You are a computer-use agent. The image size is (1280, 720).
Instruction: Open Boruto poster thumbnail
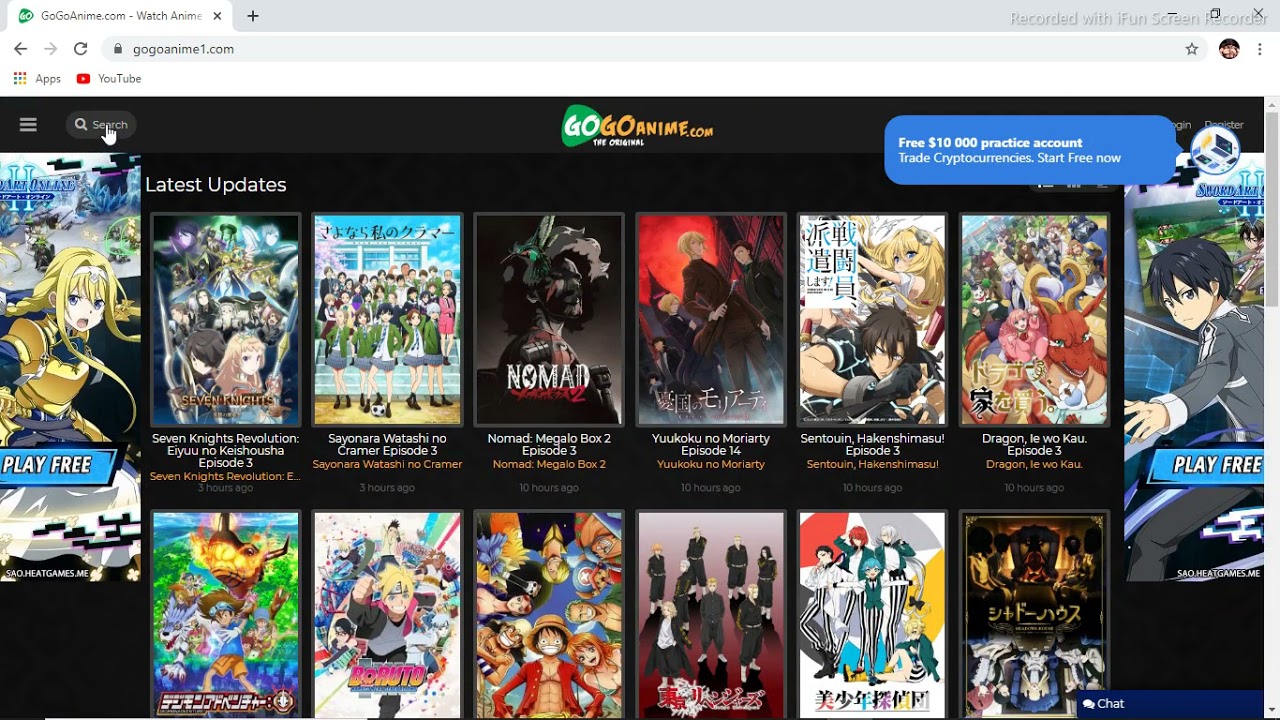pyautogui.click(x=388, y=615)
